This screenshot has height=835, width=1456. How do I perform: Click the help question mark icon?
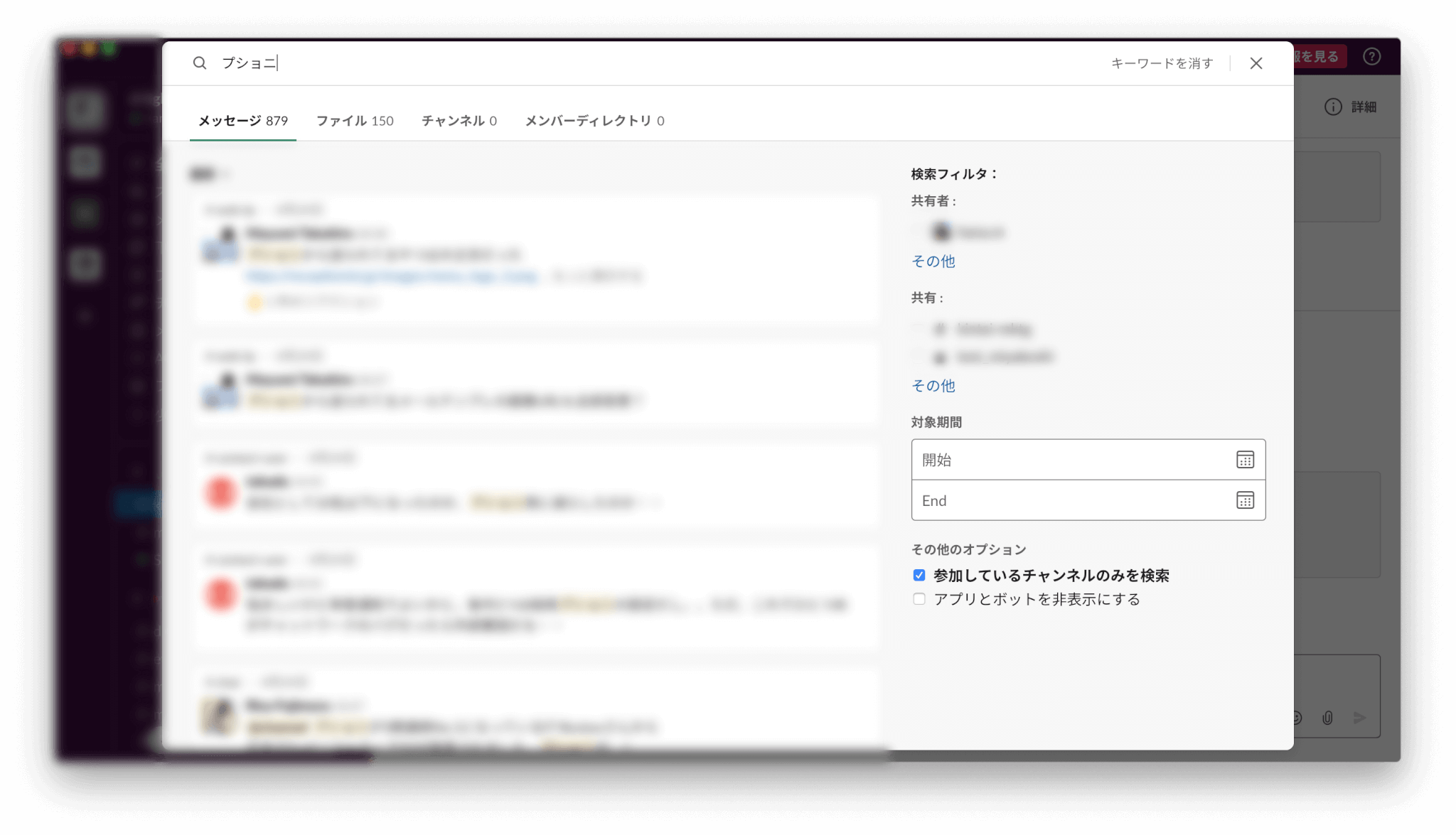point(1371,57)
